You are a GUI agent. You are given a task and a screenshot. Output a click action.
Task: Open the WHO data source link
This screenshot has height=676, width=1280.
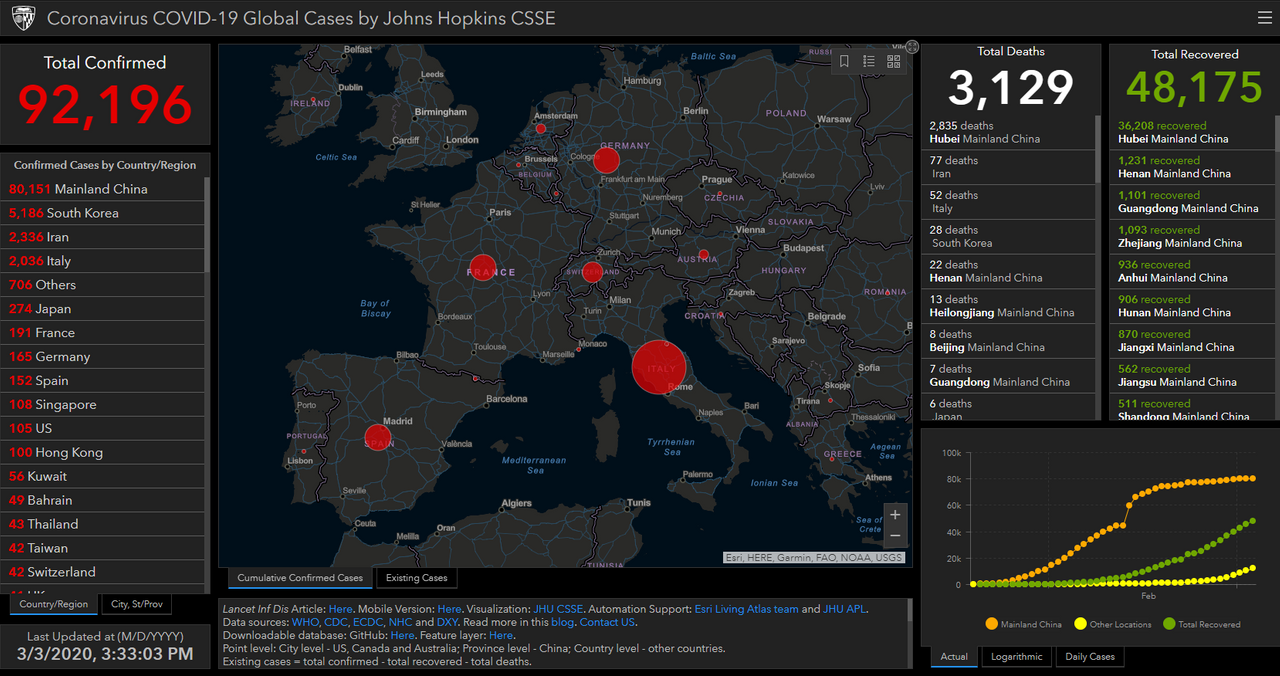[305, 622]
